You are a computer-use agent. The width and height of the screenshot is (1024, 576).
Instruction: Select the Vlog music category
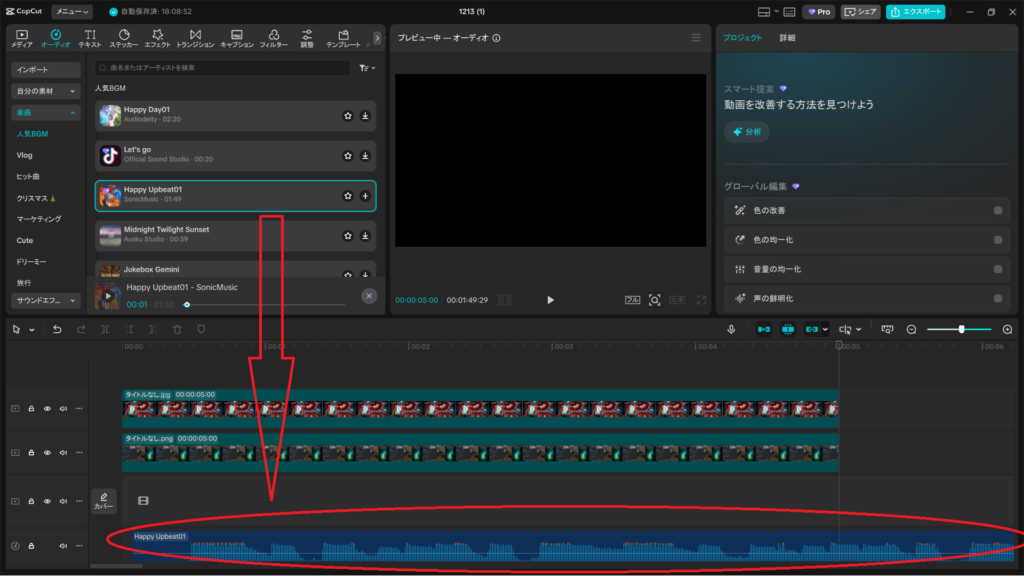(x=25, y=155)
